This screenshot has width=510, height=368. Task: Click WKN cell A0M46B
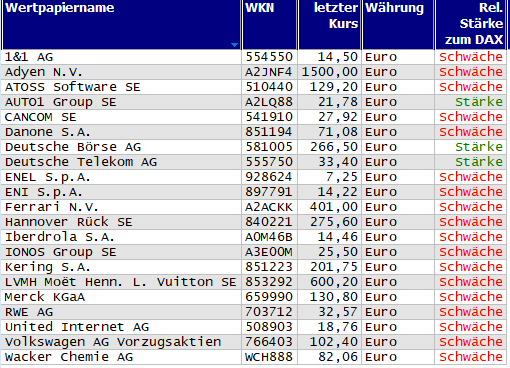(269, 237)
